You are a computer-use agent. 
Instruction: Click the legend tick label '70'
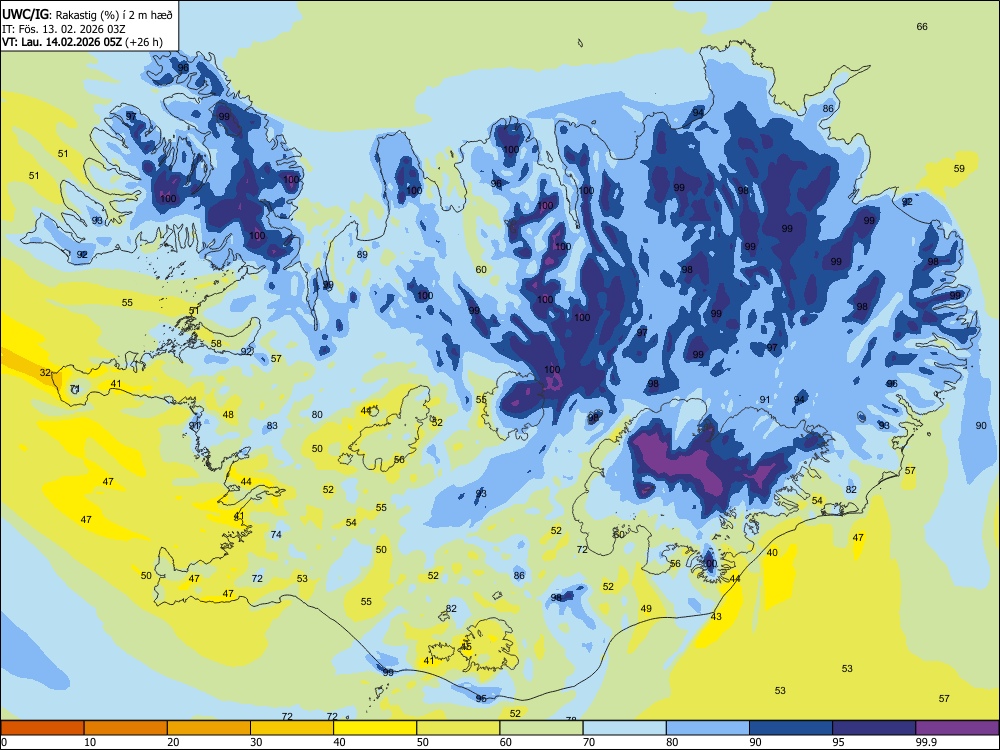coord(589,742)
